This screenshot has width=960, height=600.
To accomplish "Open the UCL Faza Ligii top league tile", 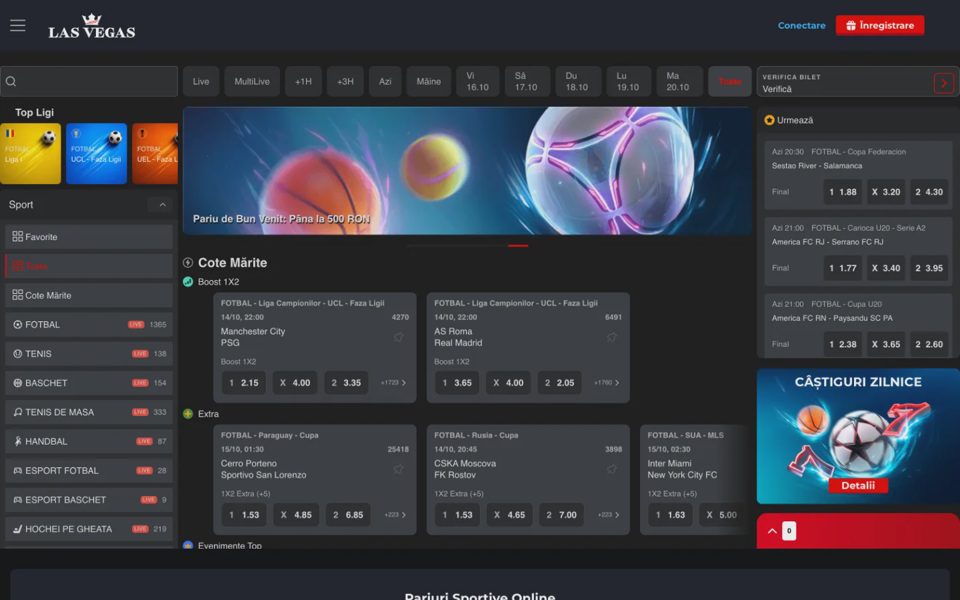I will pyautogui.click(x=96, y=154).
